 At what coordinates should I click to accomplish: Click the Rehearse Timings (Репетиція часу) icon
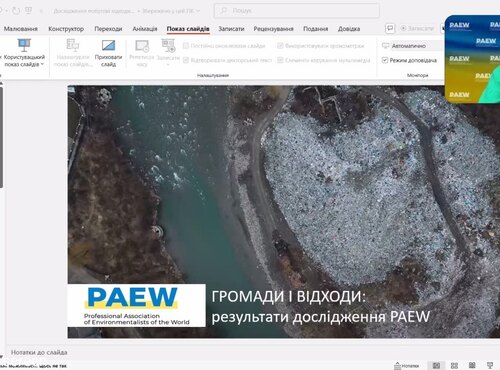click(142, 46)
